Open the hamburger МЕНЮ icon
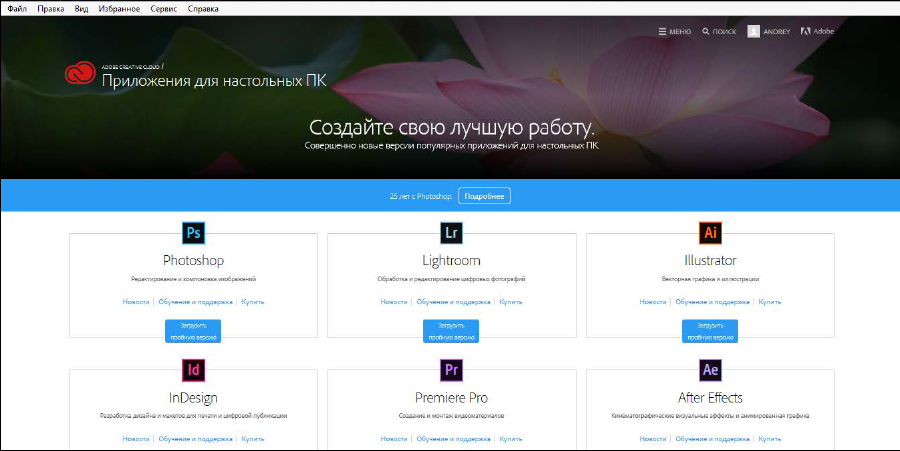The image size is (900, 451). [x=662, y=32]
